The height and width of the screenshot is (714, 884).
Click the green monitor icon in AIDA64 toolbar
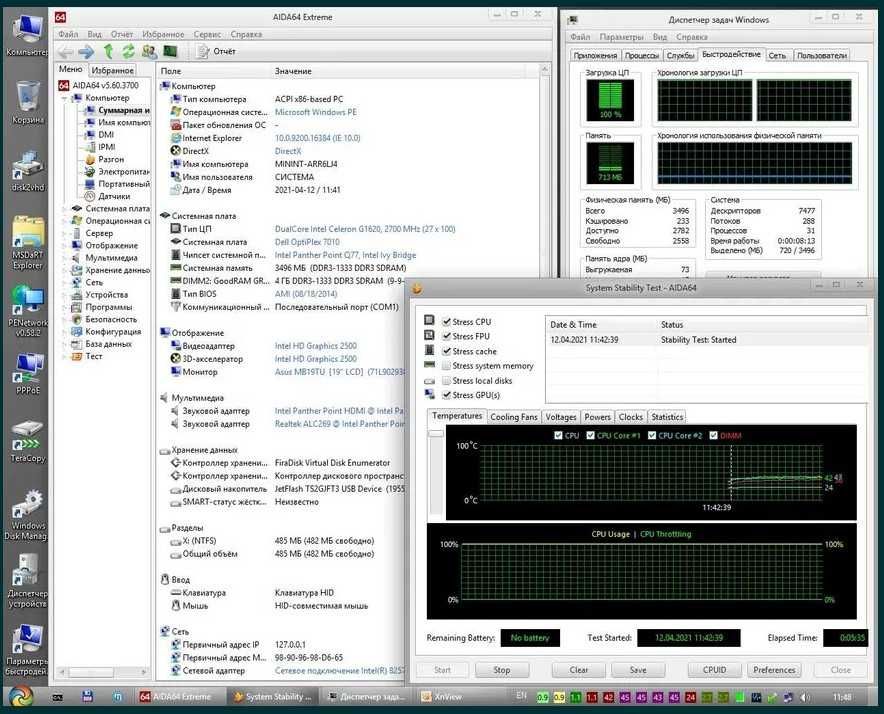(x=170, y=52)
